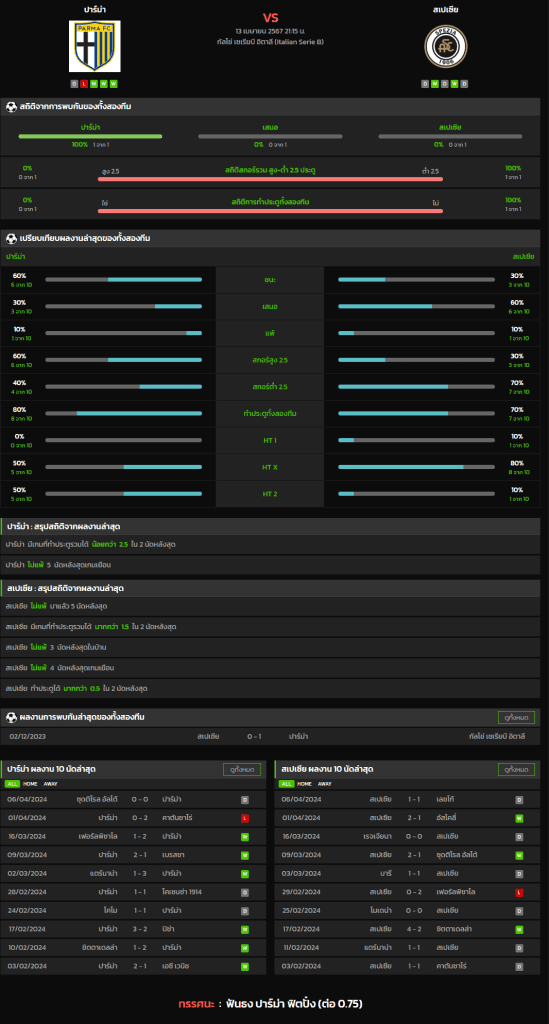The width and height of the screenshot is (549, 1024).
Task: Click the D badge on Südtirol 0-0 Parma row
Action: (245, 799)
